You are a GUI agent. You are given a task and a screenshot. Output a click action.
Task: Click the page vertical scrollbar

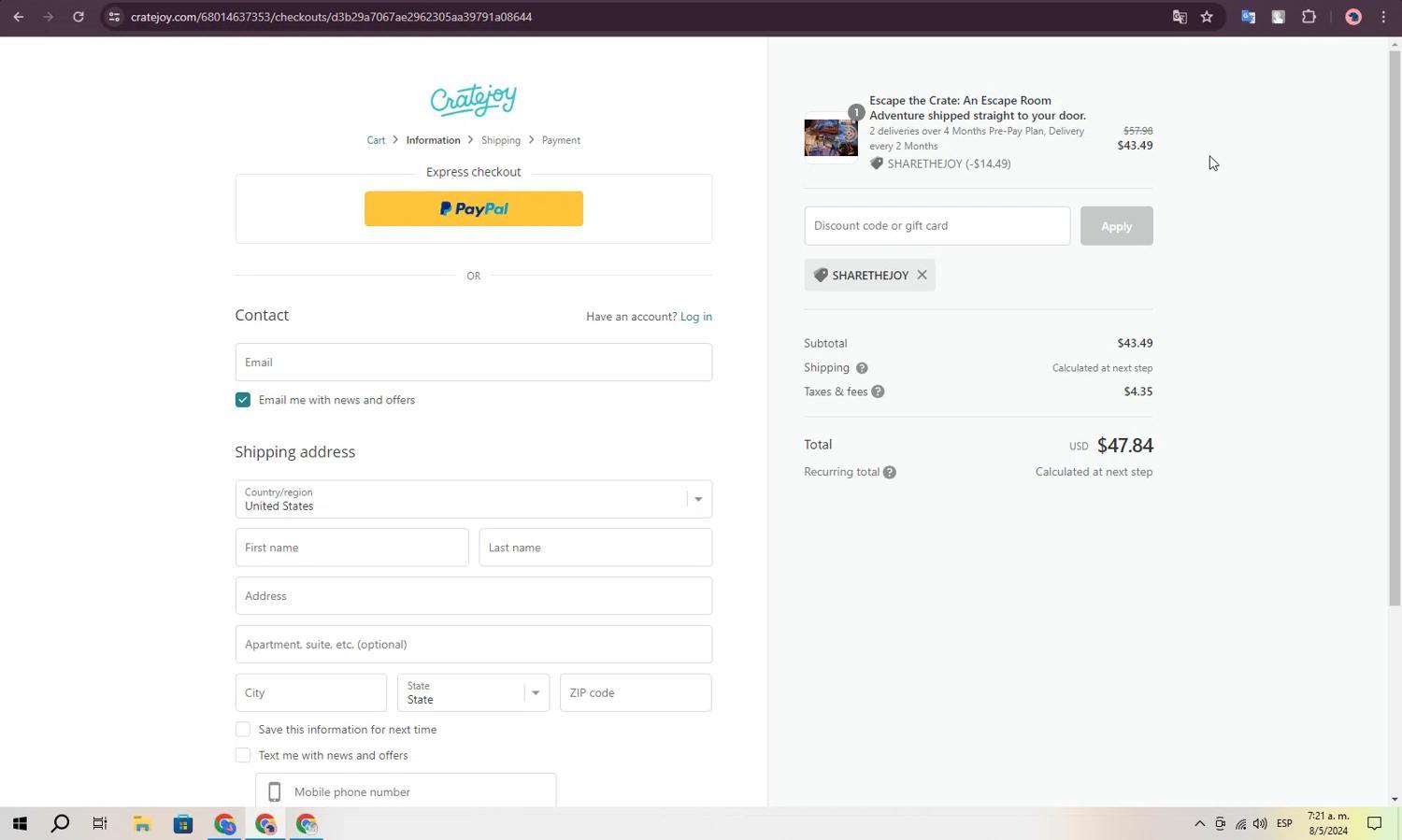point(1395,327)
